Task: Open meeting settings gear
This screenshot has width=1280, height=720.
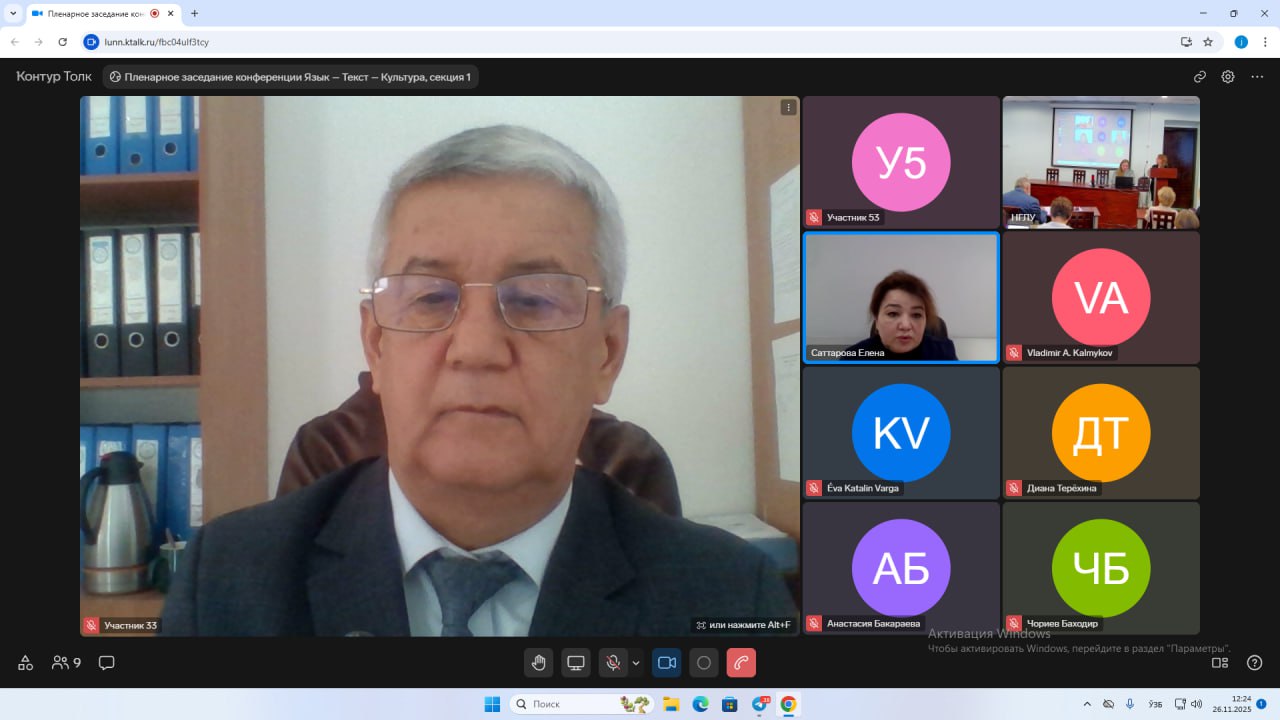Action: [1228, 77]
